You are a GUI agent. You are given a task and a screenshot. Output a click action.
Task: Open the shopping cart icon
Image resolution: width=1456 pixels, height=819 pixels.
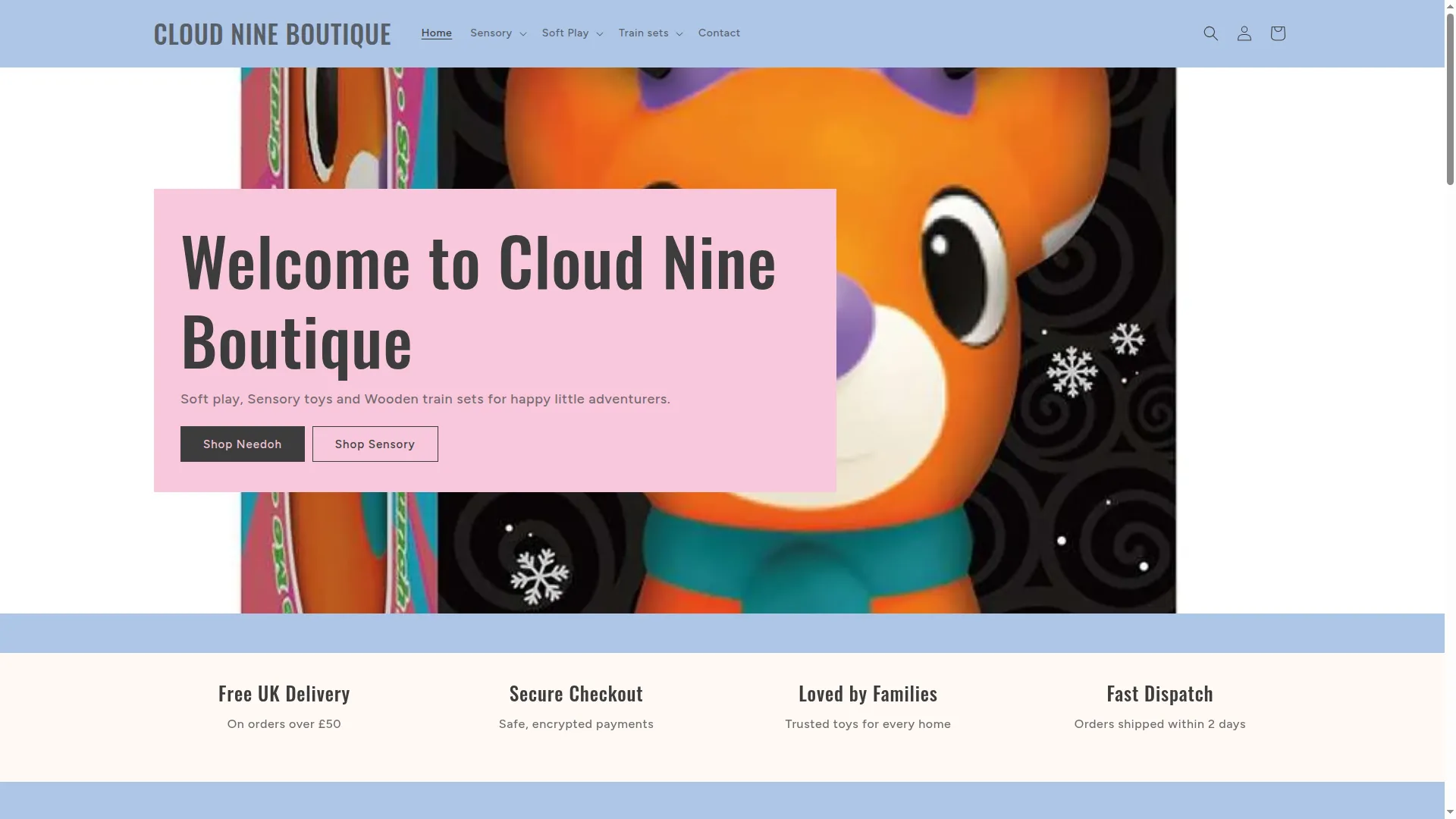pyautogui.click(x=1277, y=33)
